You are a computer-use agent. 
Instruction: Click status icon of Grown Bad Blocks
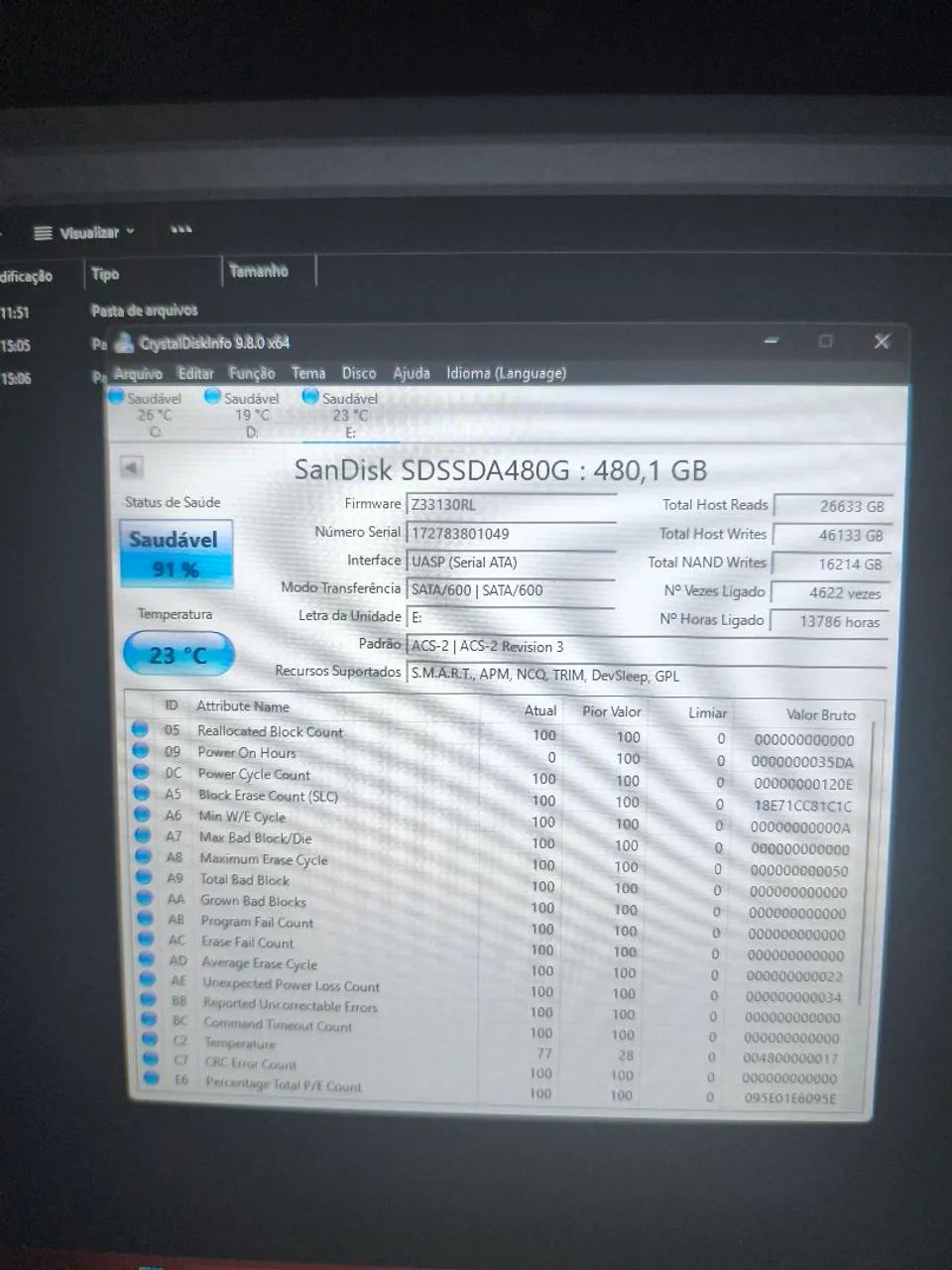tap(145, 898)
